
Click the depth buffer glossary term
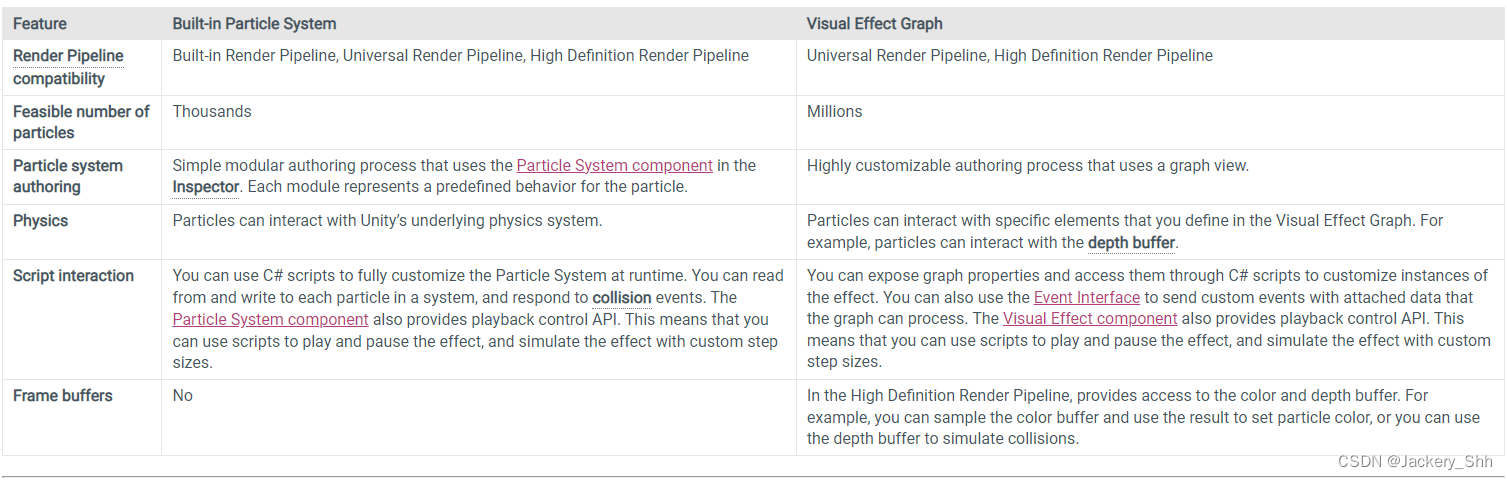pyautogui.click(x=1131, y=243)
